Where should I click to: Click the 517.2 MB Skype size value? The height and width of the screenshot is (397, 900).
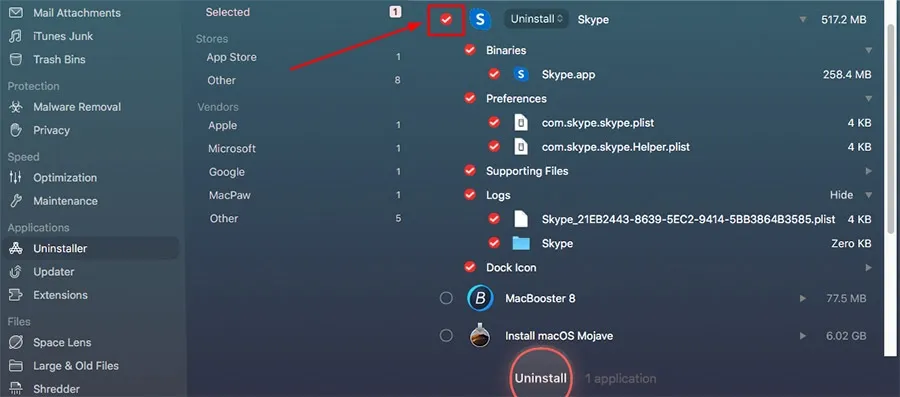[843, 20]
